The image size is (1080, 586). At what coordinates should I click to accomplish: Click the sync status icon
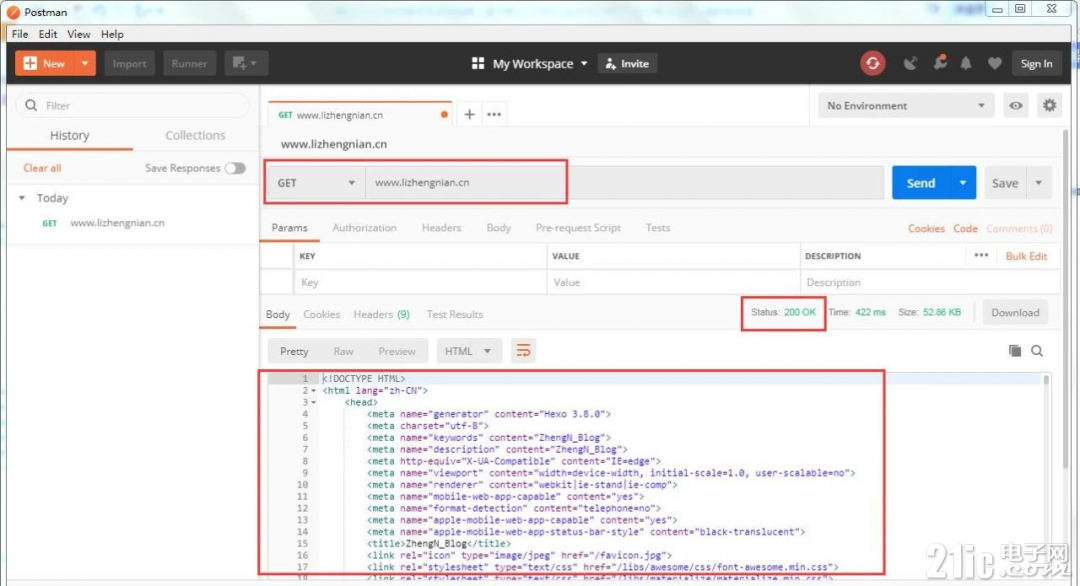(872, 63)
